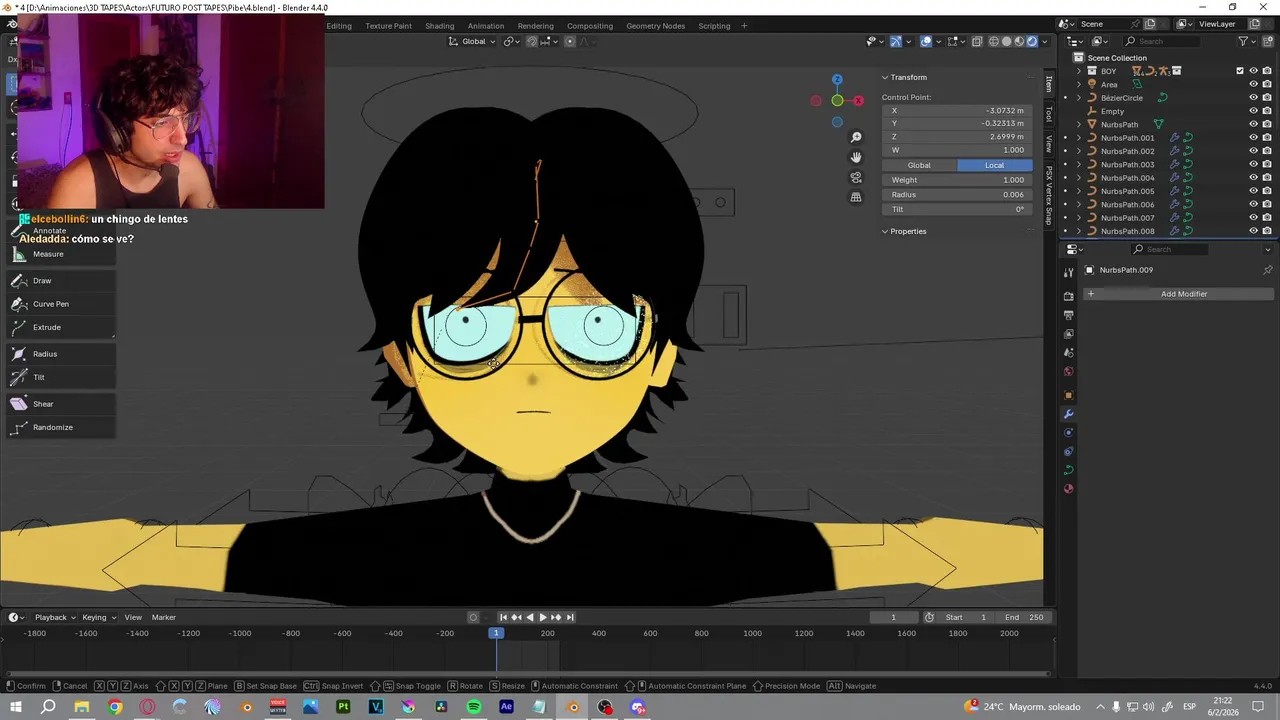This screenshot has height=720, width=1280.
Task: Switch to the Texture Paint workspace
Action: (x=388, y=26)
